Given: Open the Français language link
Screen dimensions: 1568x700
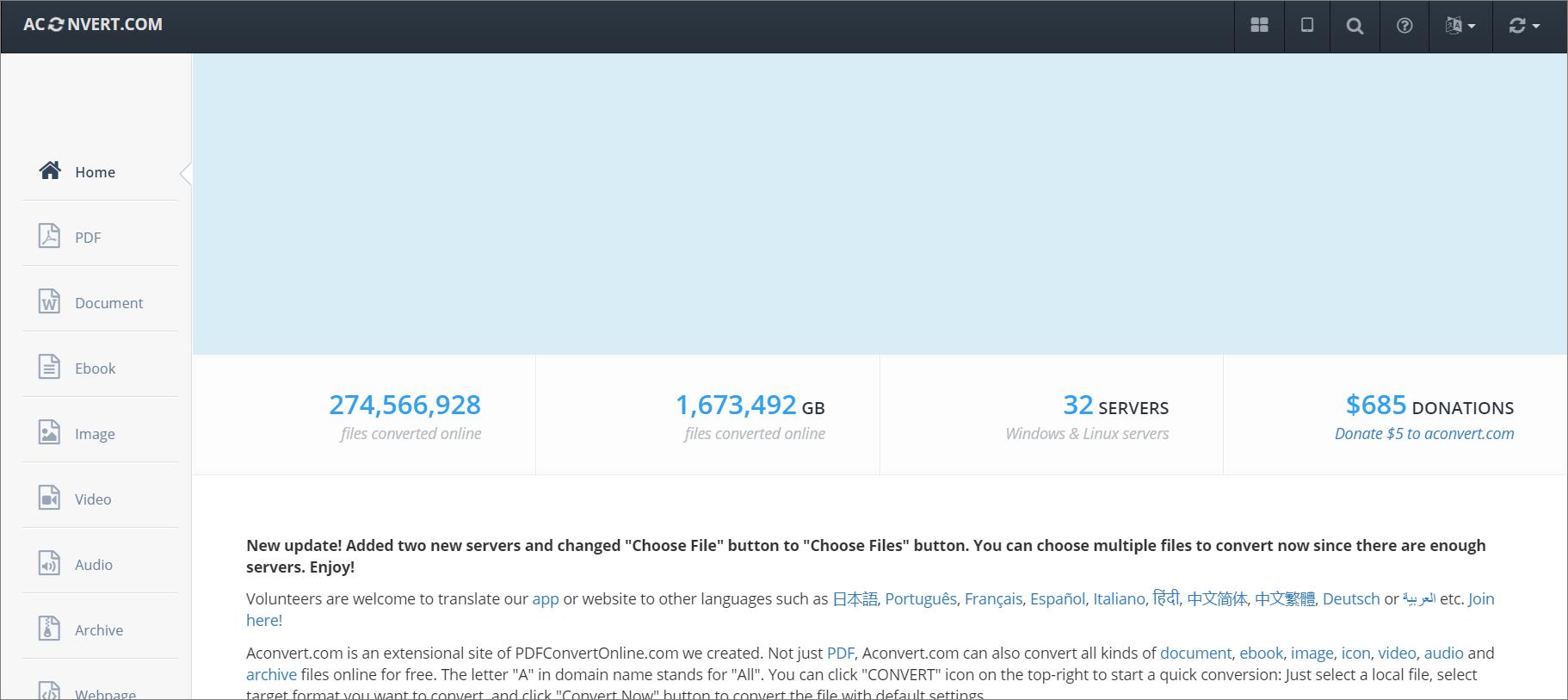Looking at the screenshot, I should pyautogui.click(x=993, y=599).
